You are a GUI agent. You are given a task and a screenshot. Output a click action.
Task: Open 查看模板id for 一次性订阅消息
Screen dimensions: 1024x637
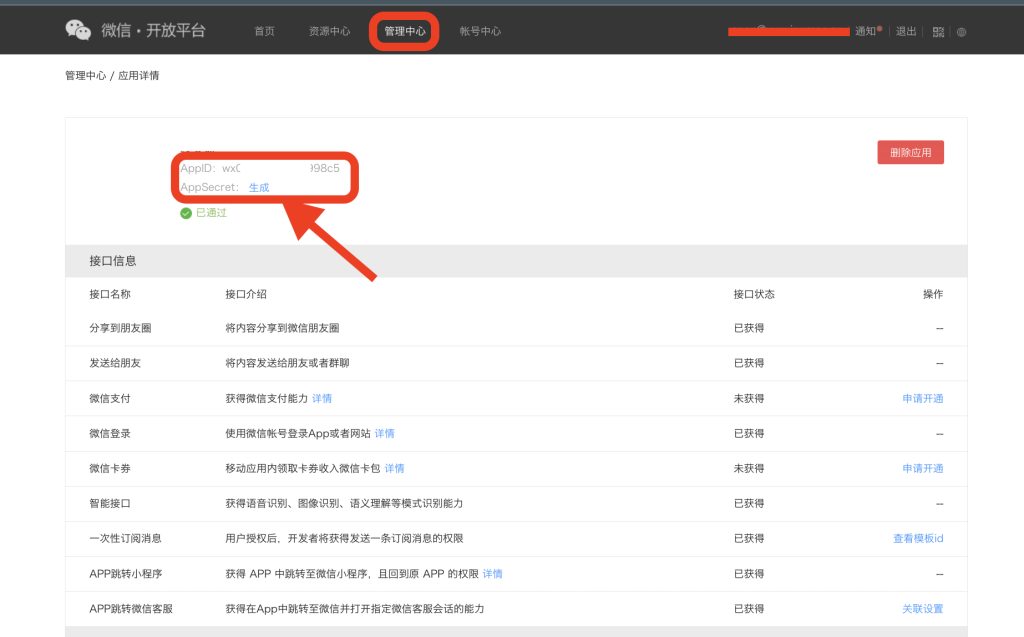coord(917,538)
